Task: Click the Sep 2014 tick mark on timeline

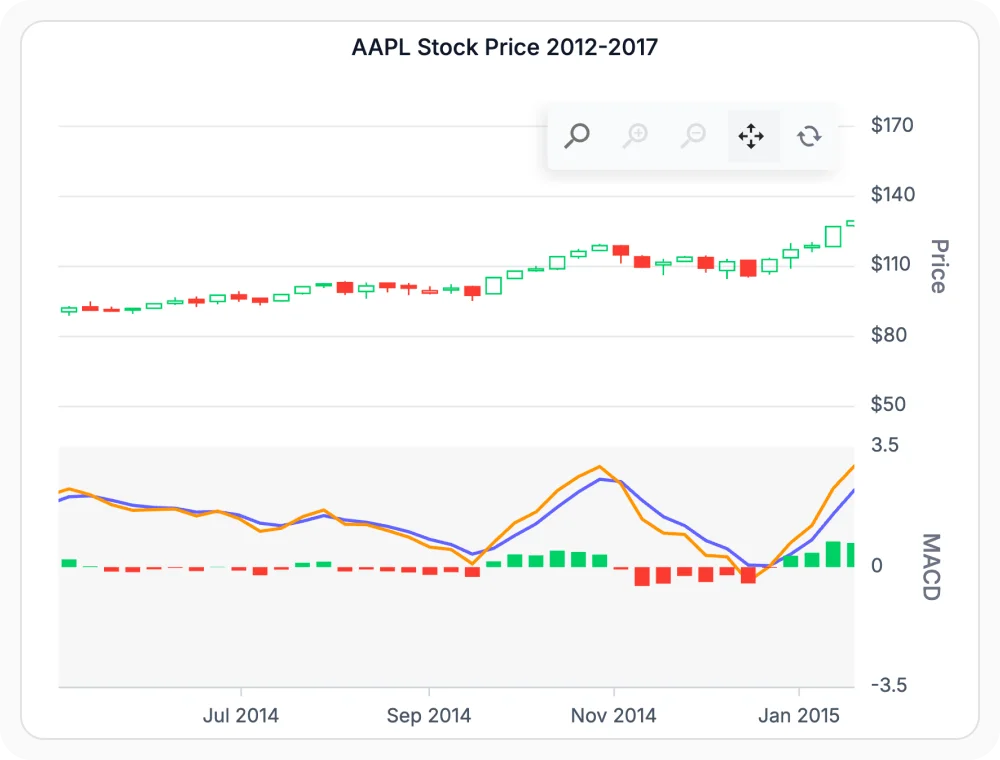Action: tap(429, 692)
